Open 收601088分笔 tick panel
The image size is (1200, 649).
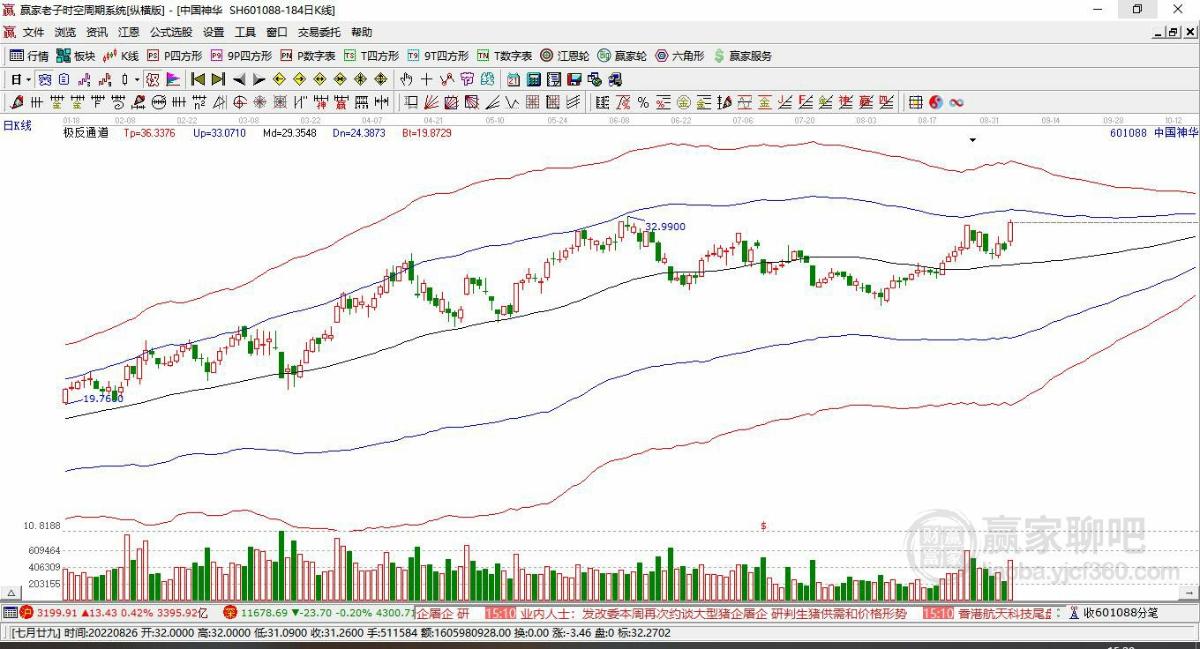(x=1115, y=613)
